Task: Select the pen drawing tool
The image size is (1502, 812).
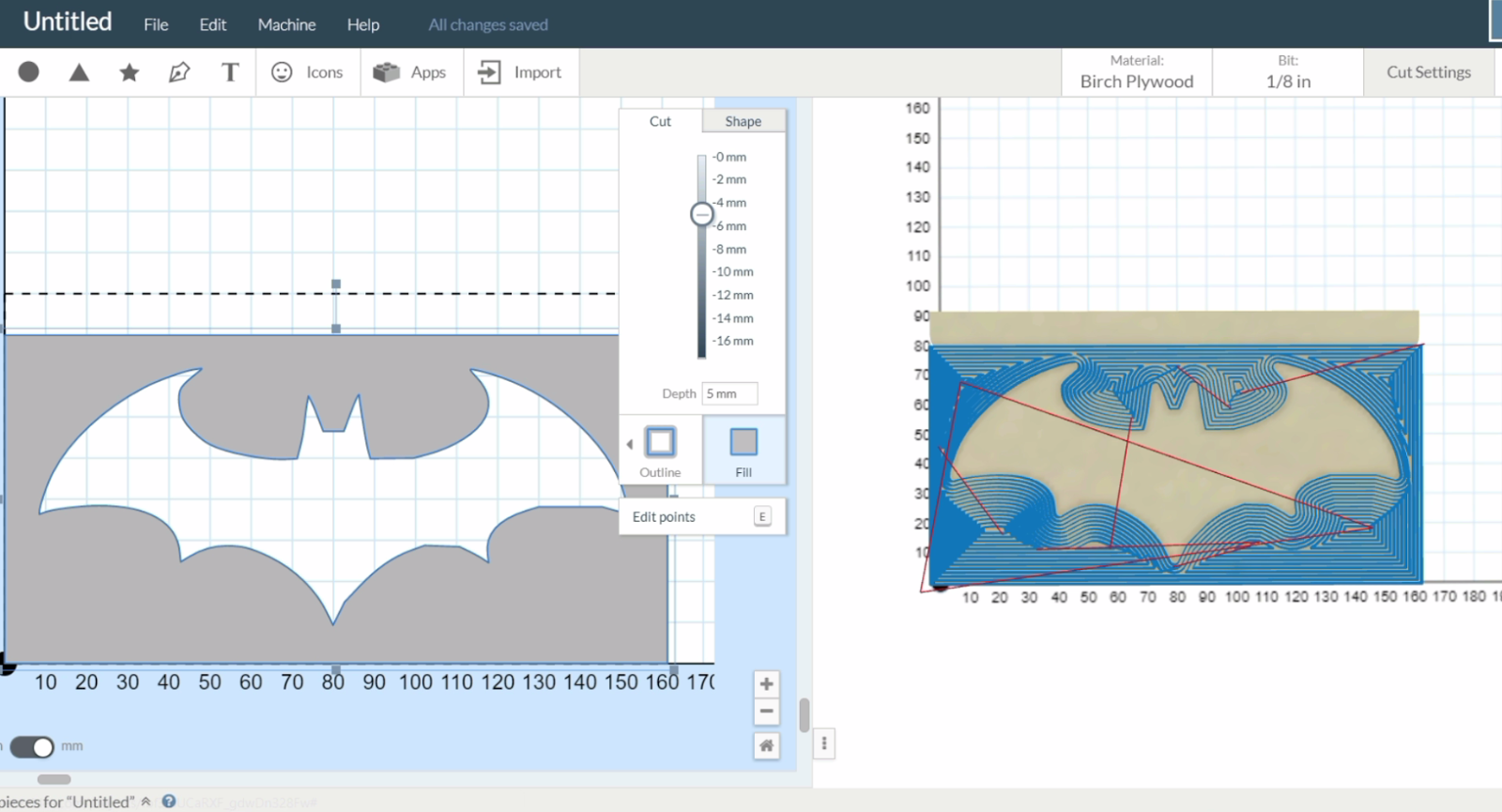Action: tap(179, 72)
